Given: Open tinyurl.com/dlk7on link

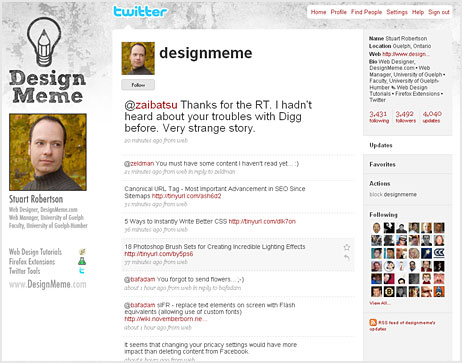Looking at the screenshot, I should click(262, 221).
